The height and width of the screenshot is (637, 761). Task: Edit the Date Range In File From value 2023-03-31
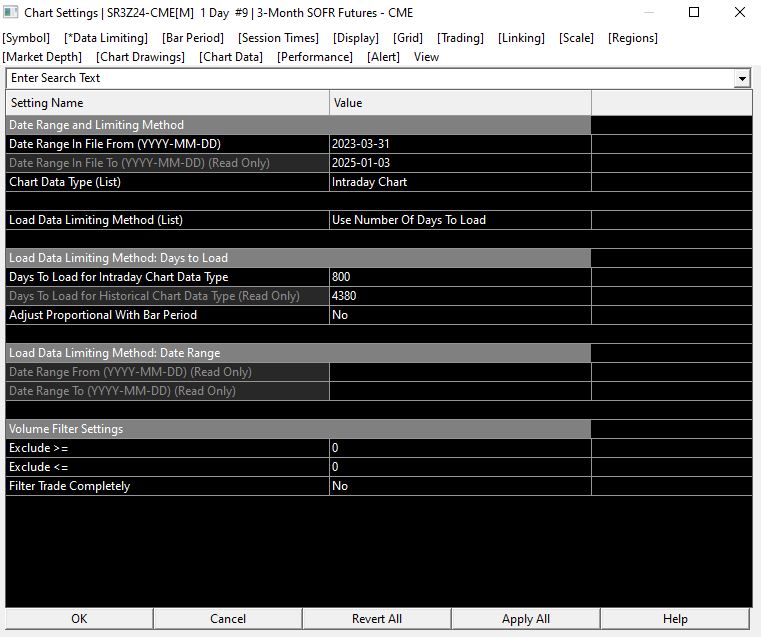(460, 144)
